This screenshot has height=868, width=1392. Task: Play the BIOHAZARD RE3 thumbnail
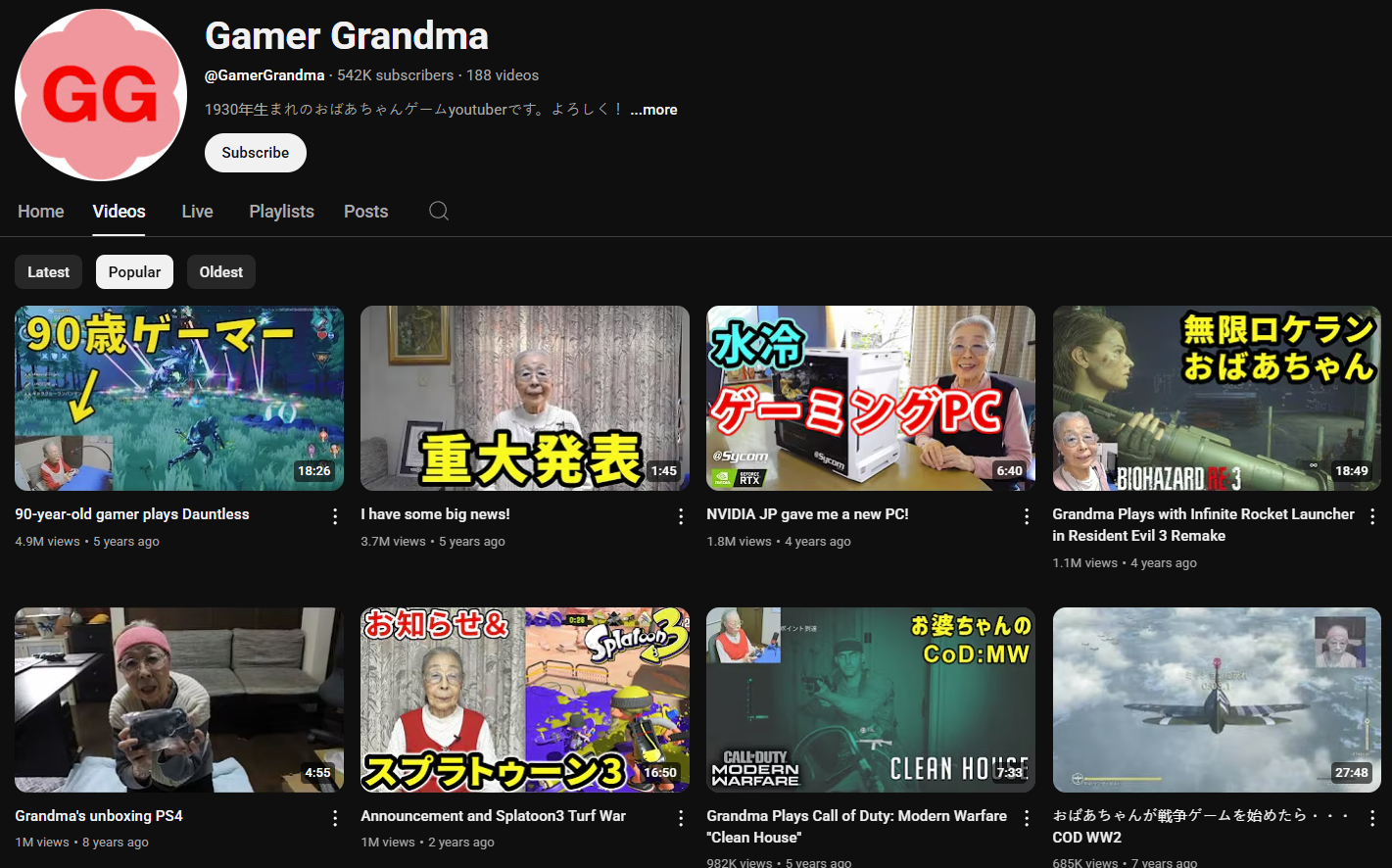click(1217, 399)
